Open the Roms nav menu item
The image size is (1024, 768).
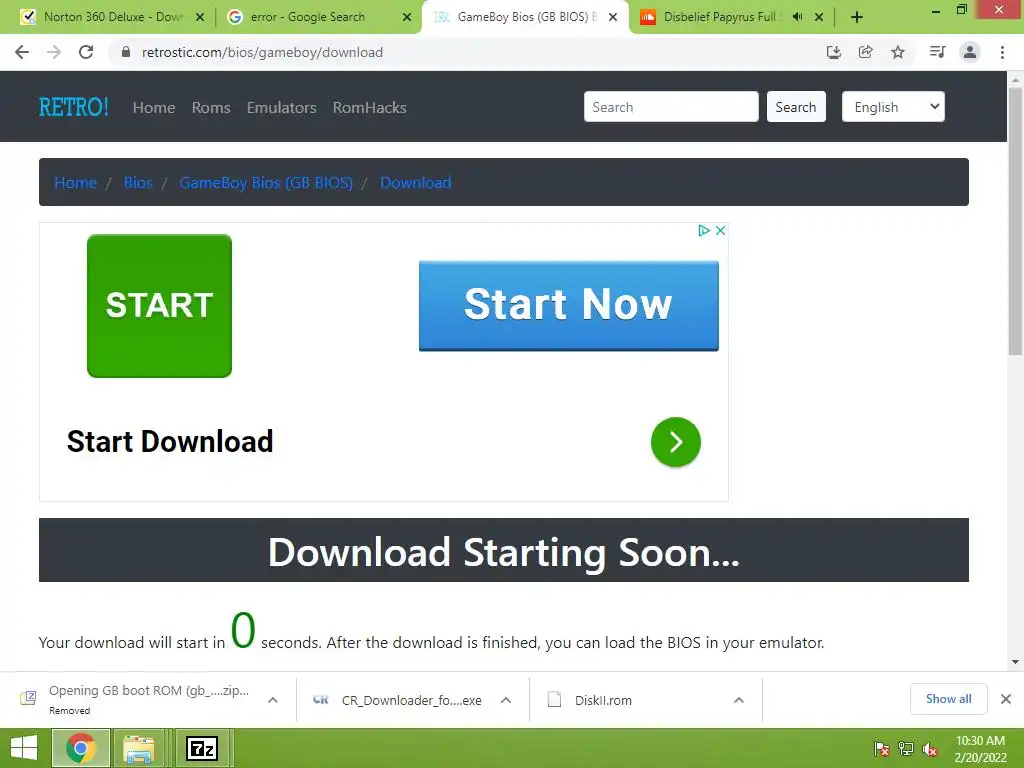click(x=211, y=108)
